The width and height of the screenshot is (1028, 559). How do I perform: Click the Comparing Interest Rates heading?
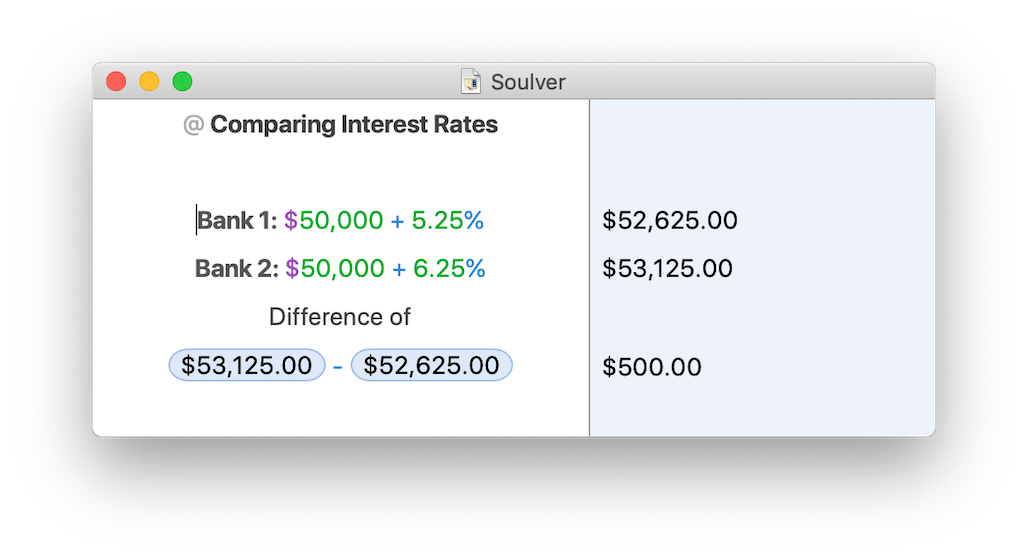click(354, 125)
